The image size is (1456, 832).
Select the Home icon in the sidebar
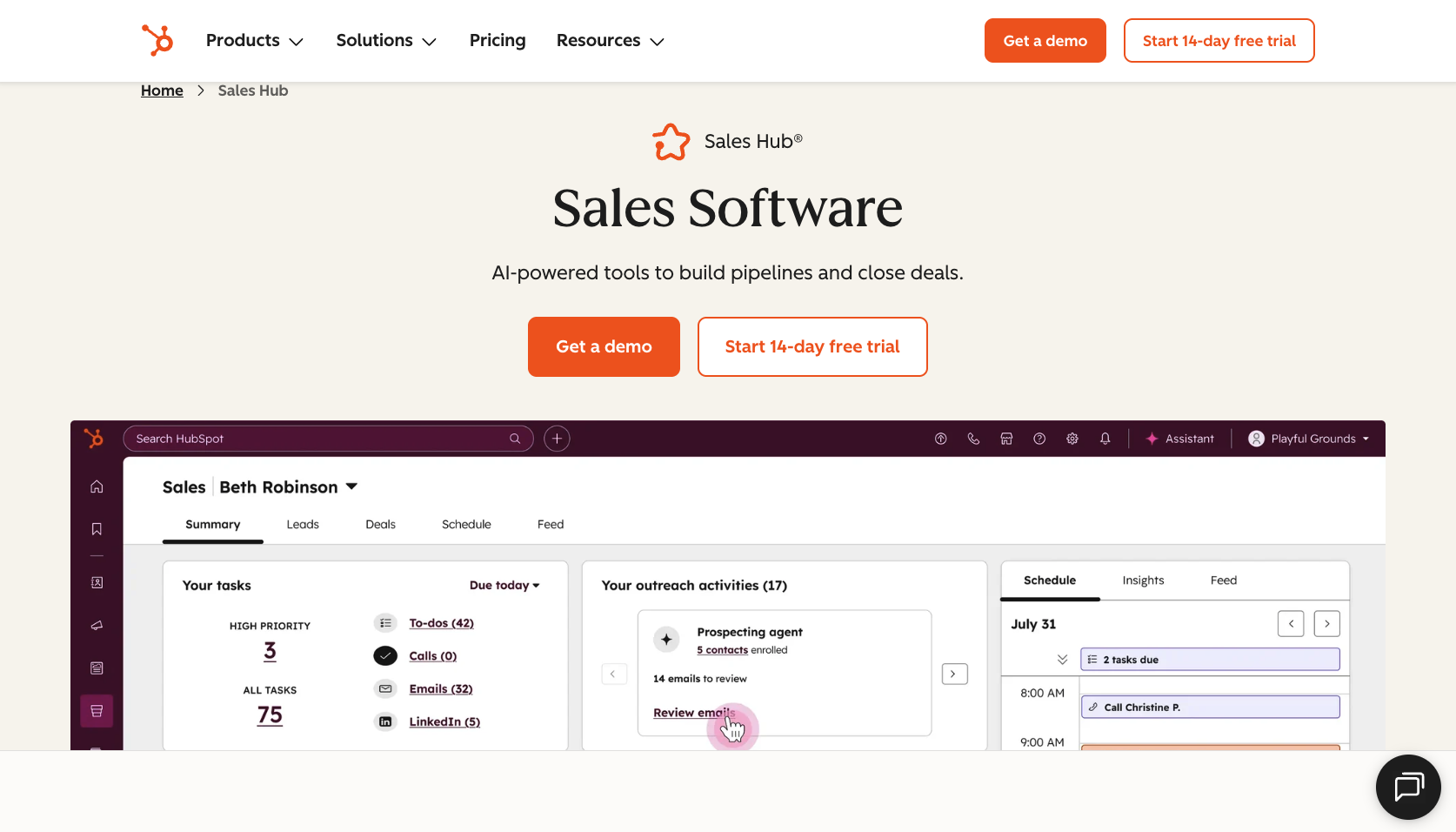pos(97,486)
